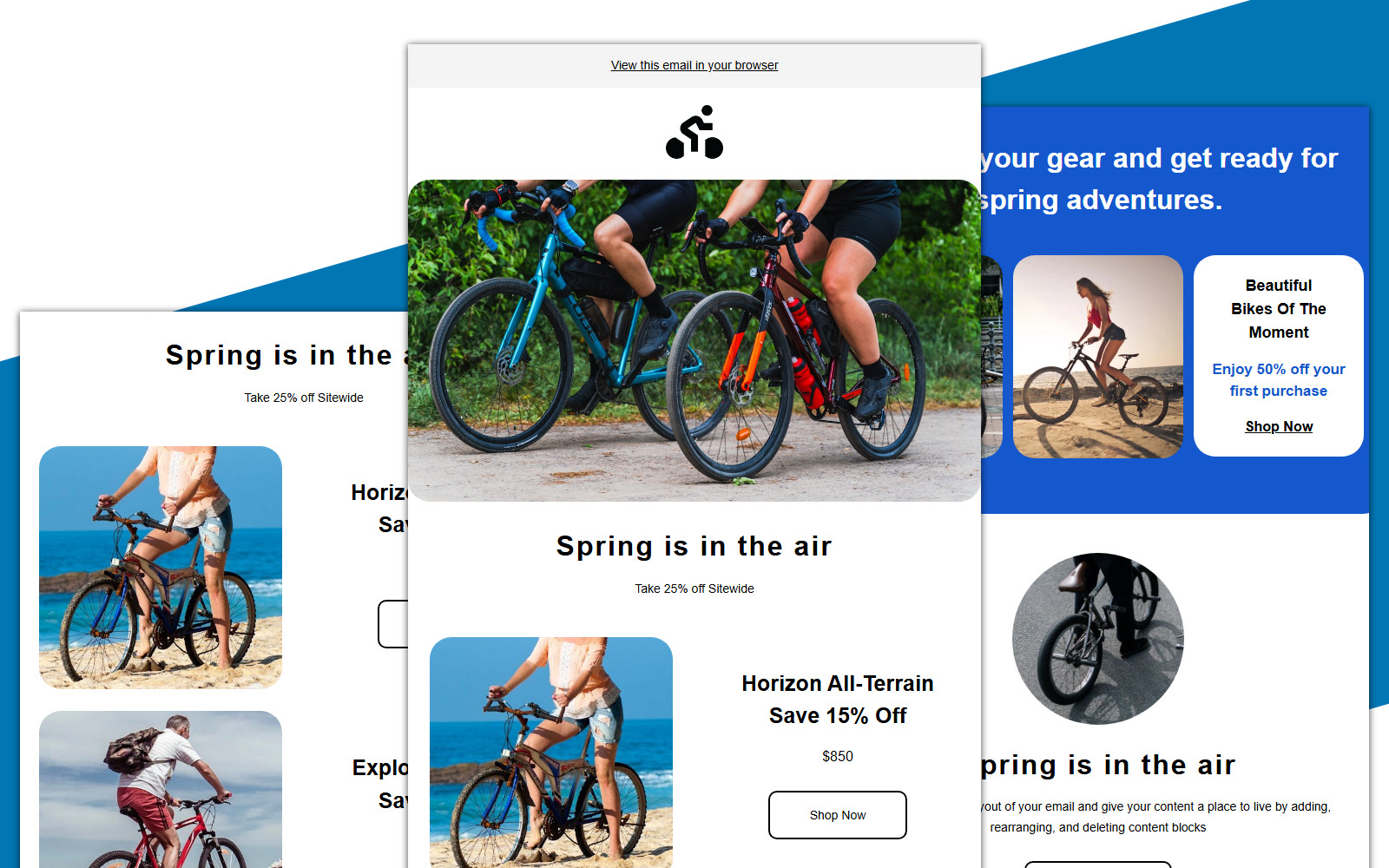Click the woman riding on sand photo
The image size is (1389, 868).
tap(1098, 357)
